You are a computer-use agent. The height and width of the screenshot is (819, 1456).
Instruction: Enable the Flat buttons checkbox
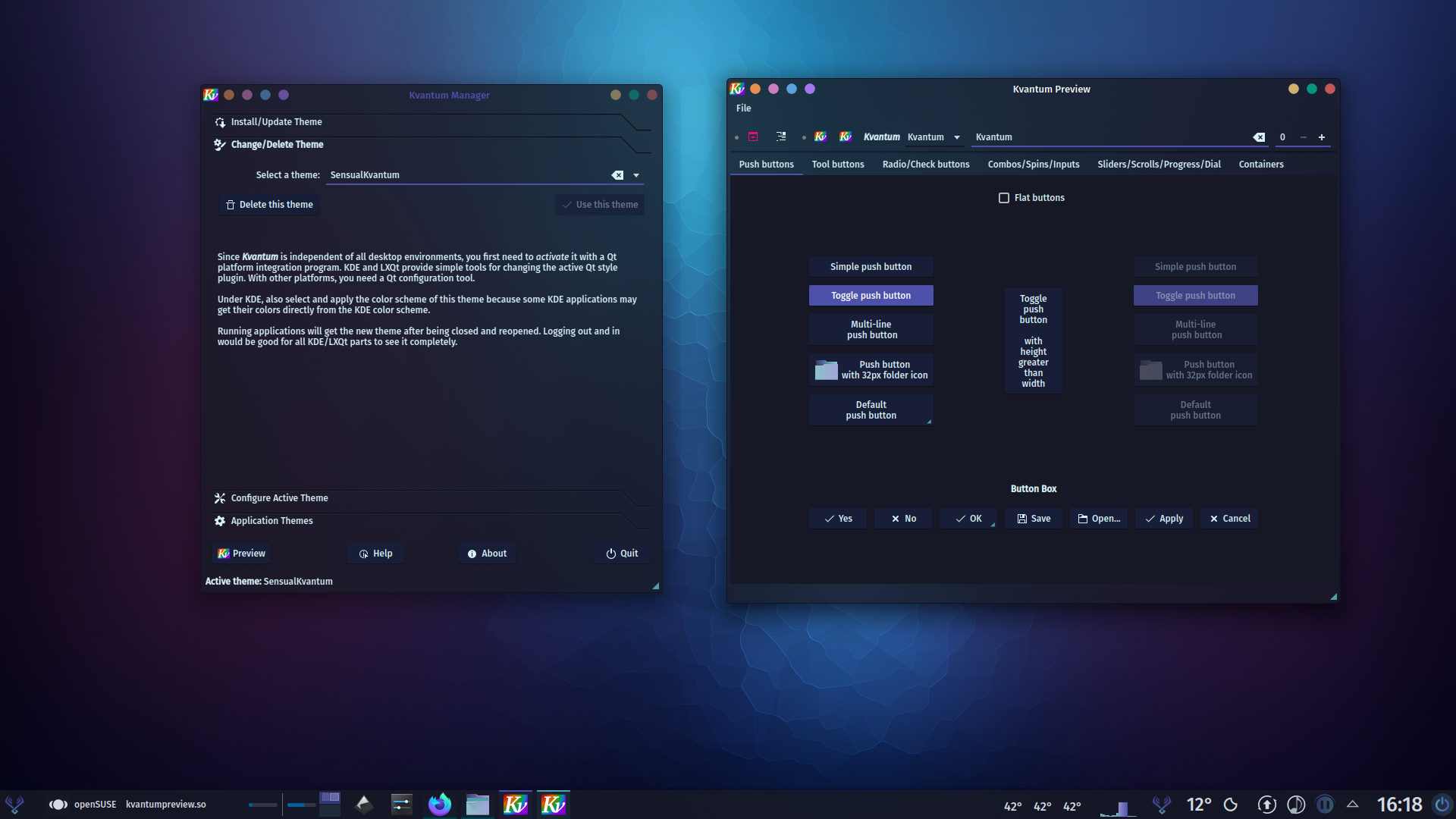coord(1004,198)
